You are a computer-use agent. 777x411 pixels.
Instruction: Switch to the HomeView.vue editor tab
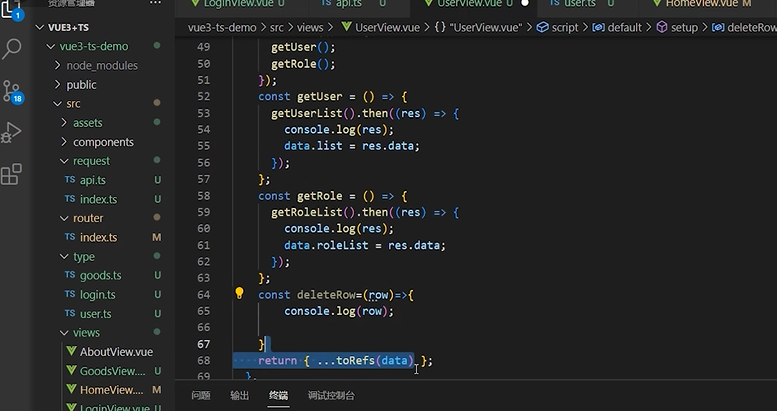click(x=703, y=4)
